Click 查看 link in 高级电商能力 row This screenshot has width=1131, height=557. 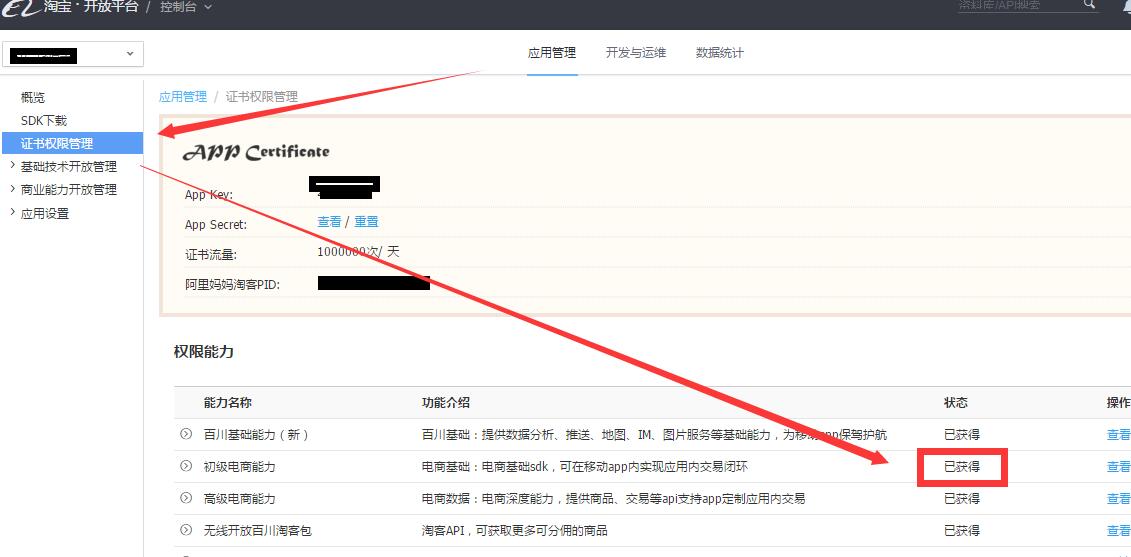pos(1119,499)
